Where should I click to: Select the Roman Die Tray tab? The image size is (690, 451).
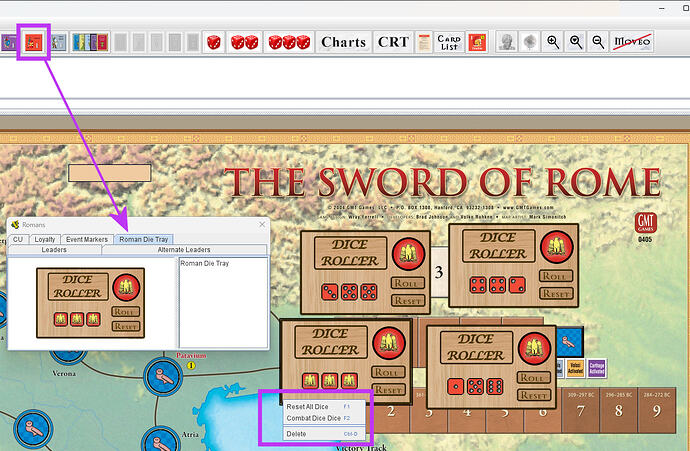click(143, 239)
